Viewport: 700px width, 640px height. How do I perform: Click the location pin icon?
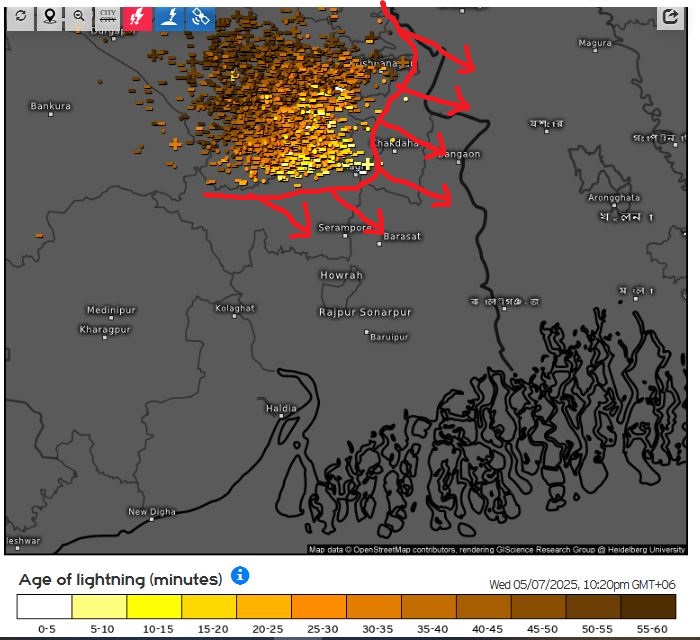[50, 17]
